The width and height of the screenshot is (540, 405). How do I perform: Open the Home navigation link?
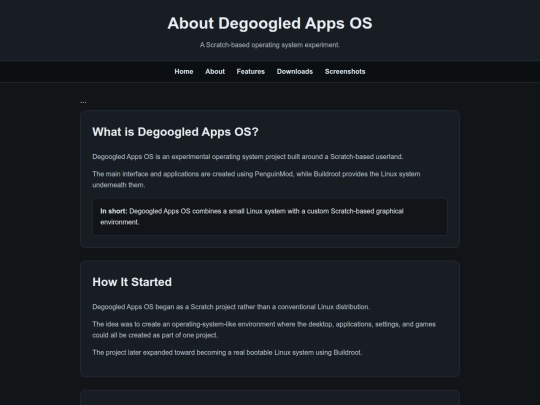(x=184, y=72)
